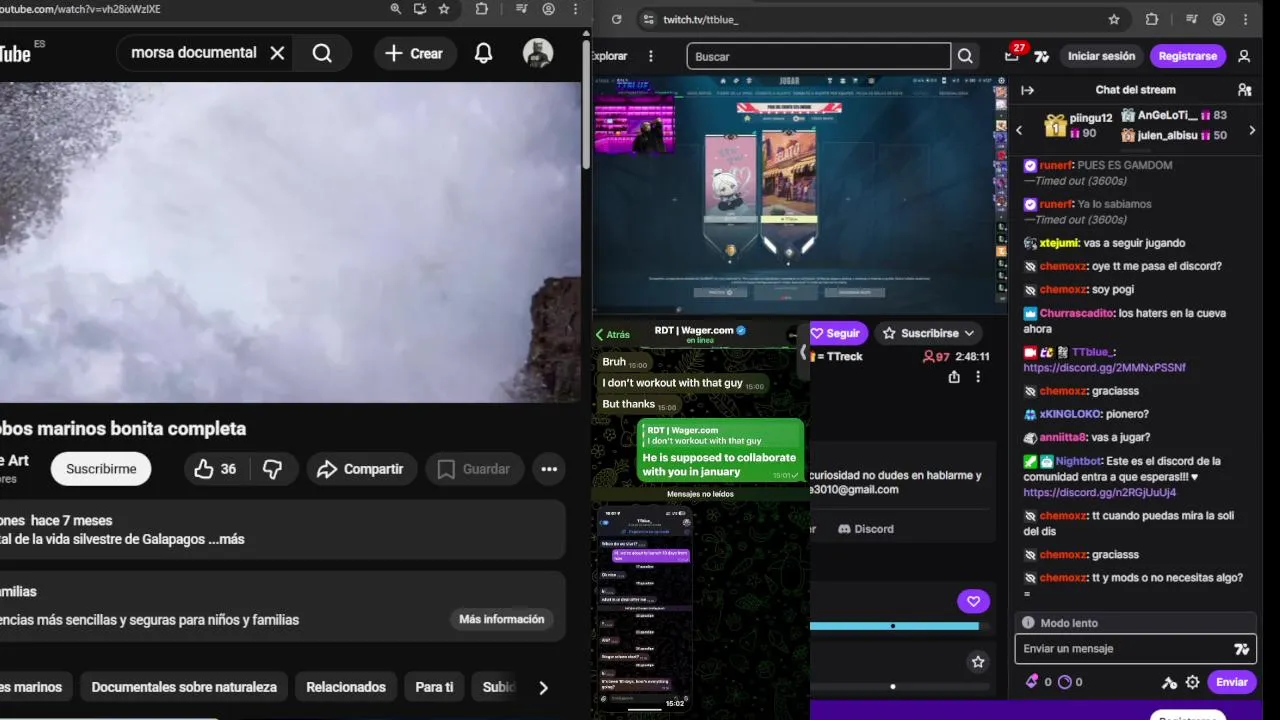Open the 7TV emote picker in the chat input
This screenshot has height=720, width=1280.
[x=1242, y=649]
